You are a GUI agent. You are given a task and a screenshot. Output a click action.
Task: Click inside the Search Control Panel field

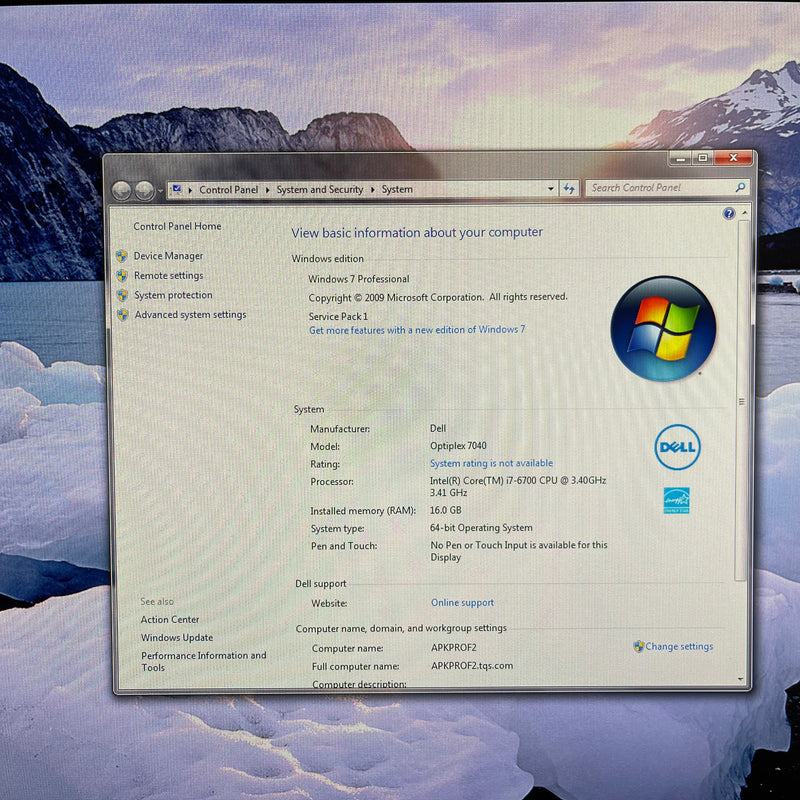pyautogui.click(x=655, y=187)
